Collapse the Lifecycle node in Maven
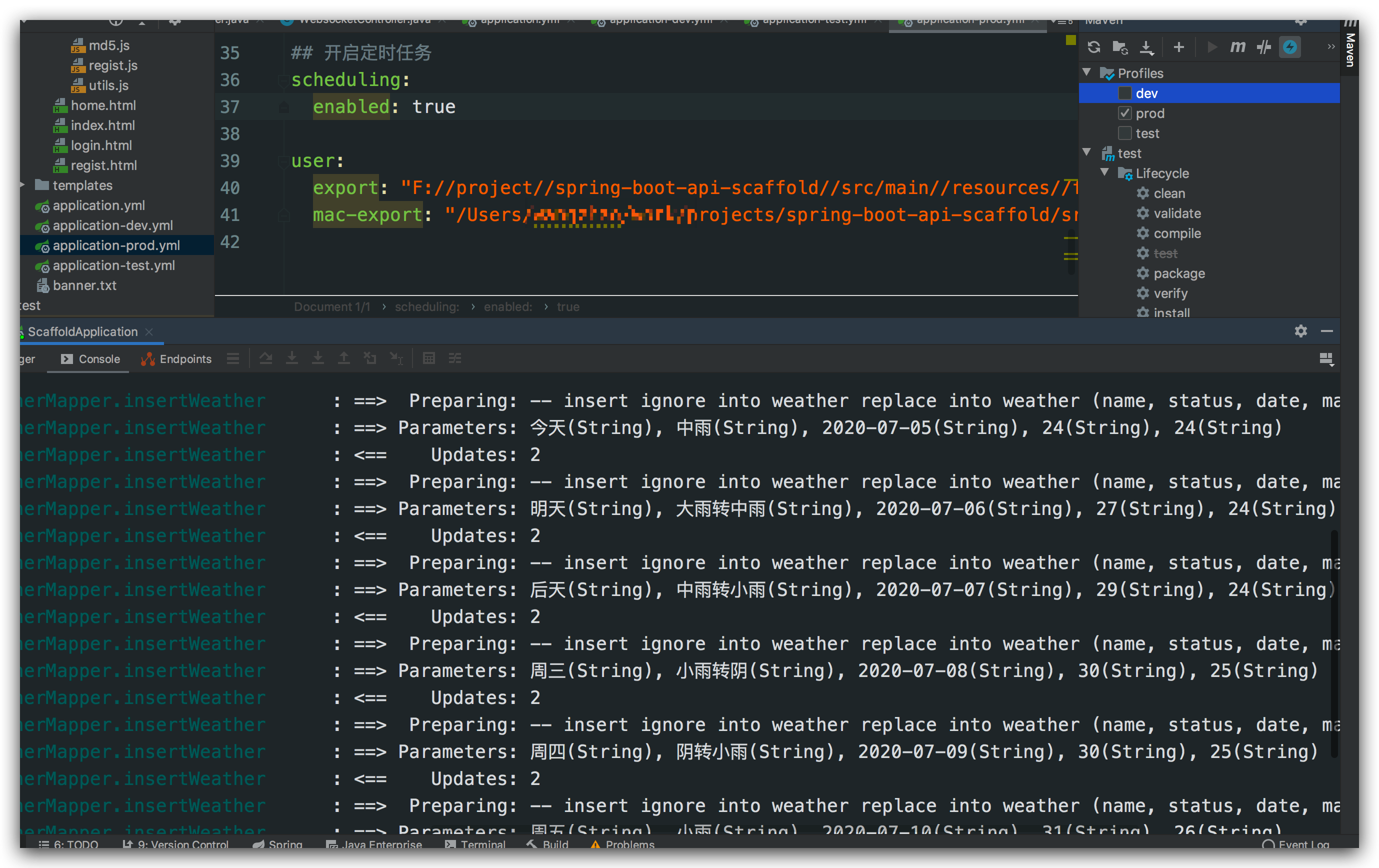Viewport: 1379px width, 868px height. [1104, 173]
